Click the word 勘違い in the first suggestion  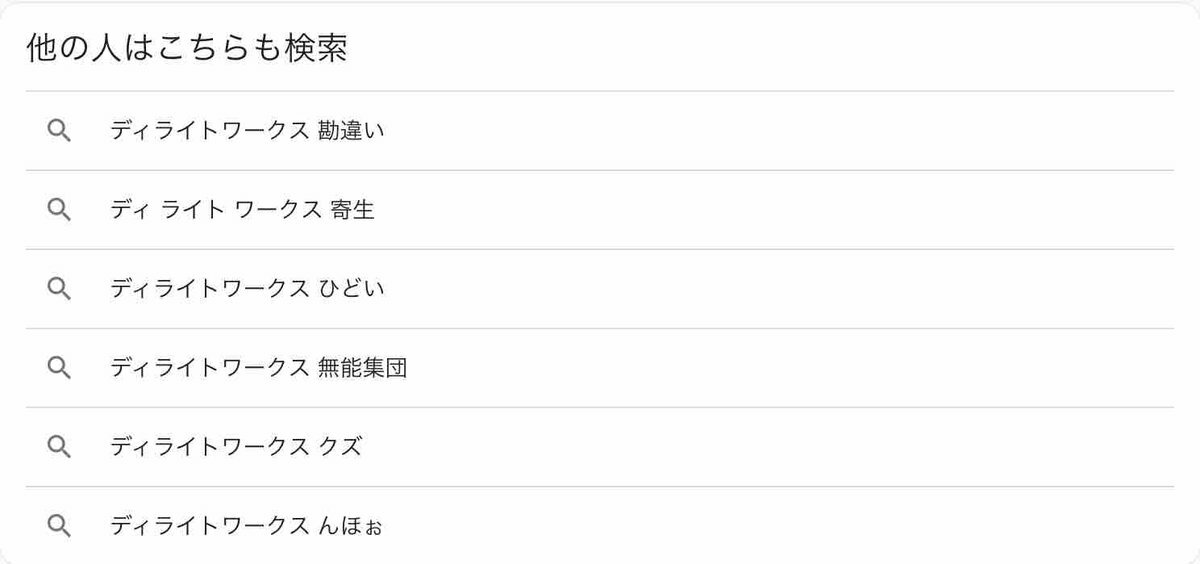[x=351, y=131]
